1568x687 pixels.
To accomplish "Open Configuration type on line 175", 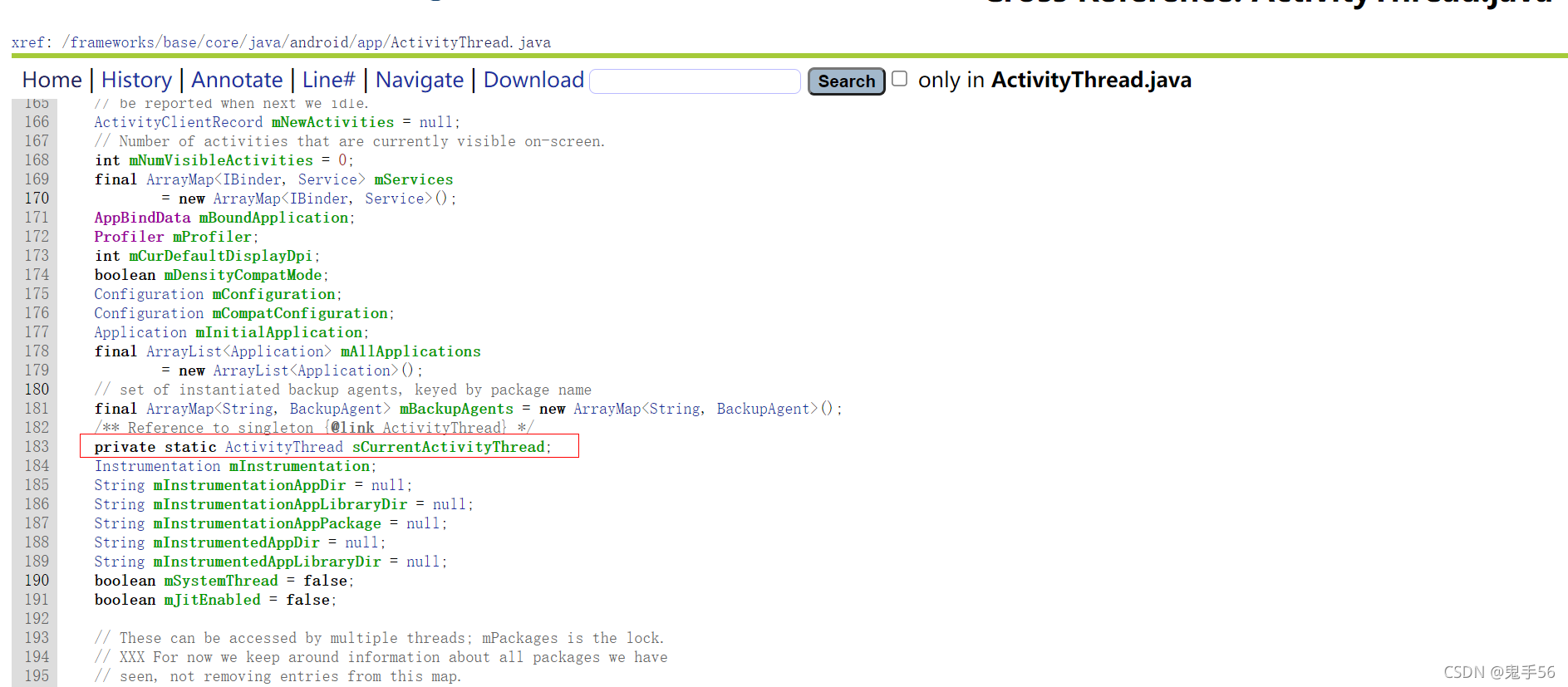I will [149, 294].
